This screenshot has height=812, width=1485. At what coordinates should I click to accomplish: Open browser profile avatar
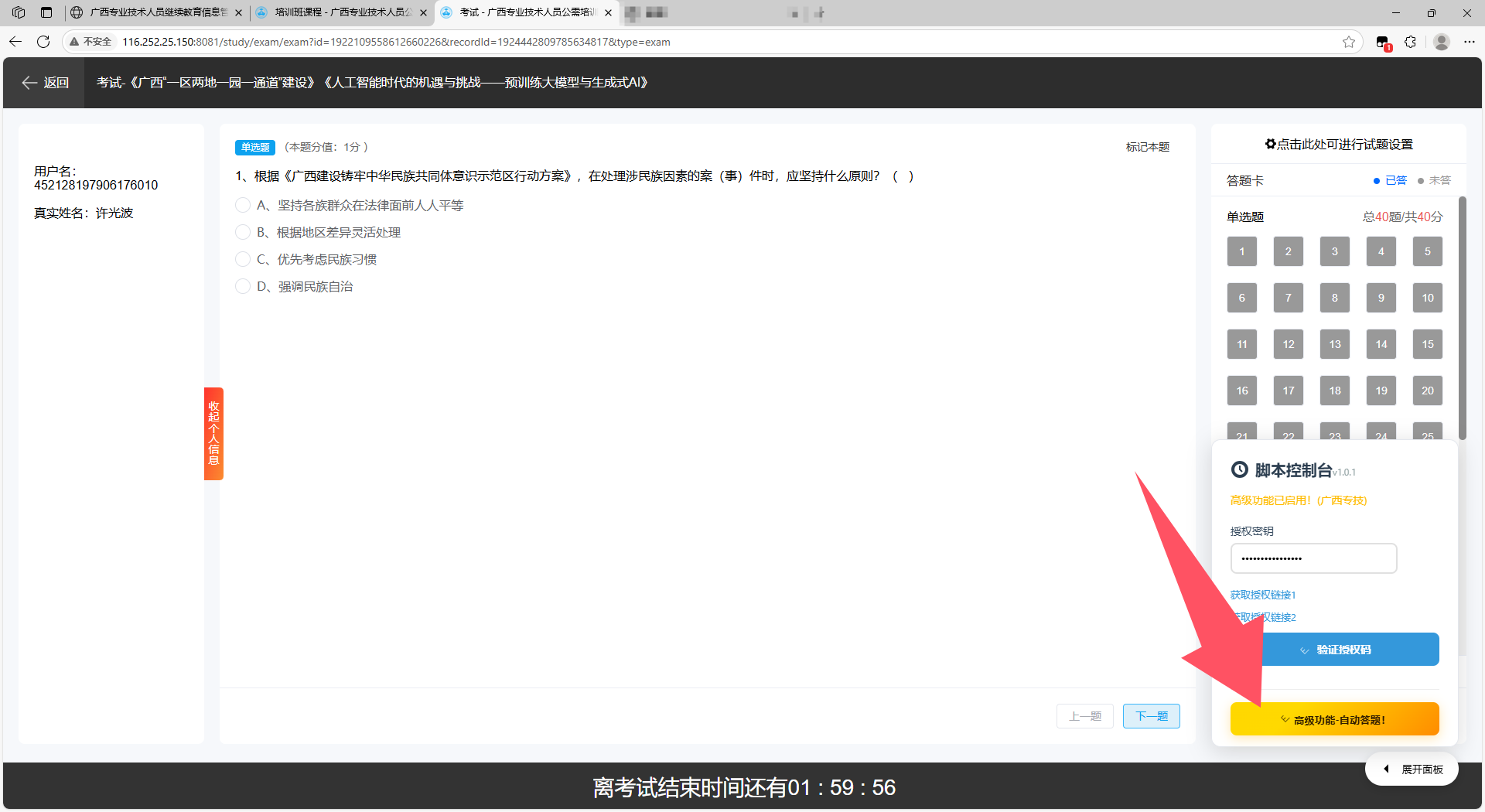coord(1442,42)
